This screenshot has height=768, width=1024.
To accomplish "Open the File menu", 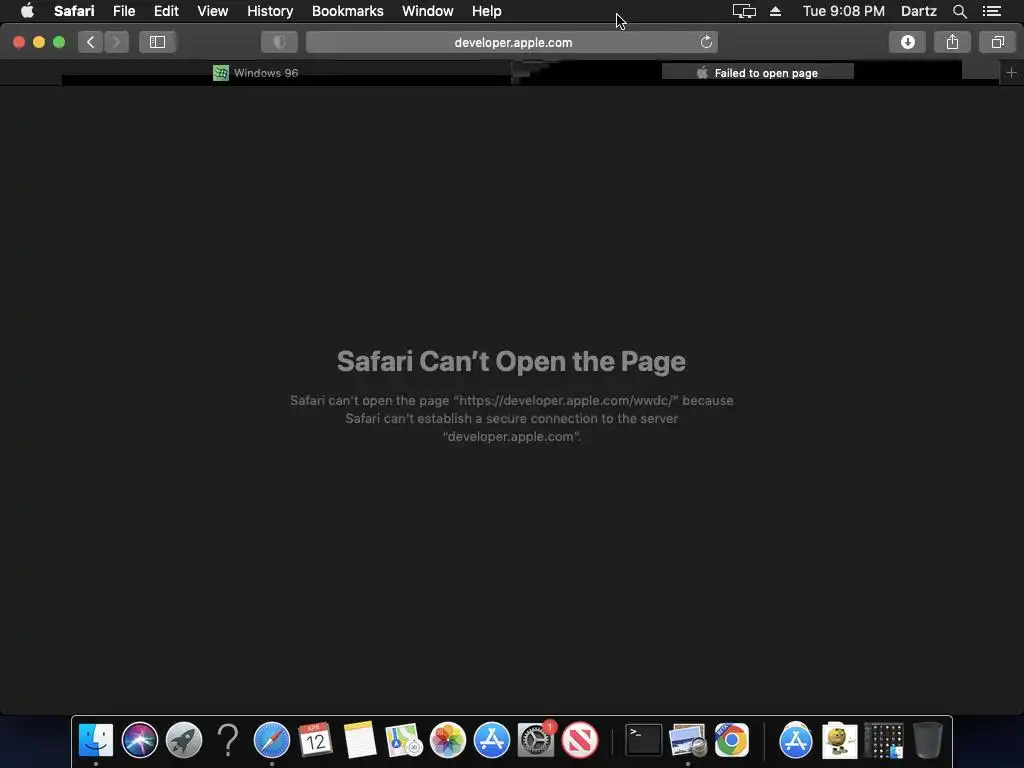I will (x=124, y=11).
